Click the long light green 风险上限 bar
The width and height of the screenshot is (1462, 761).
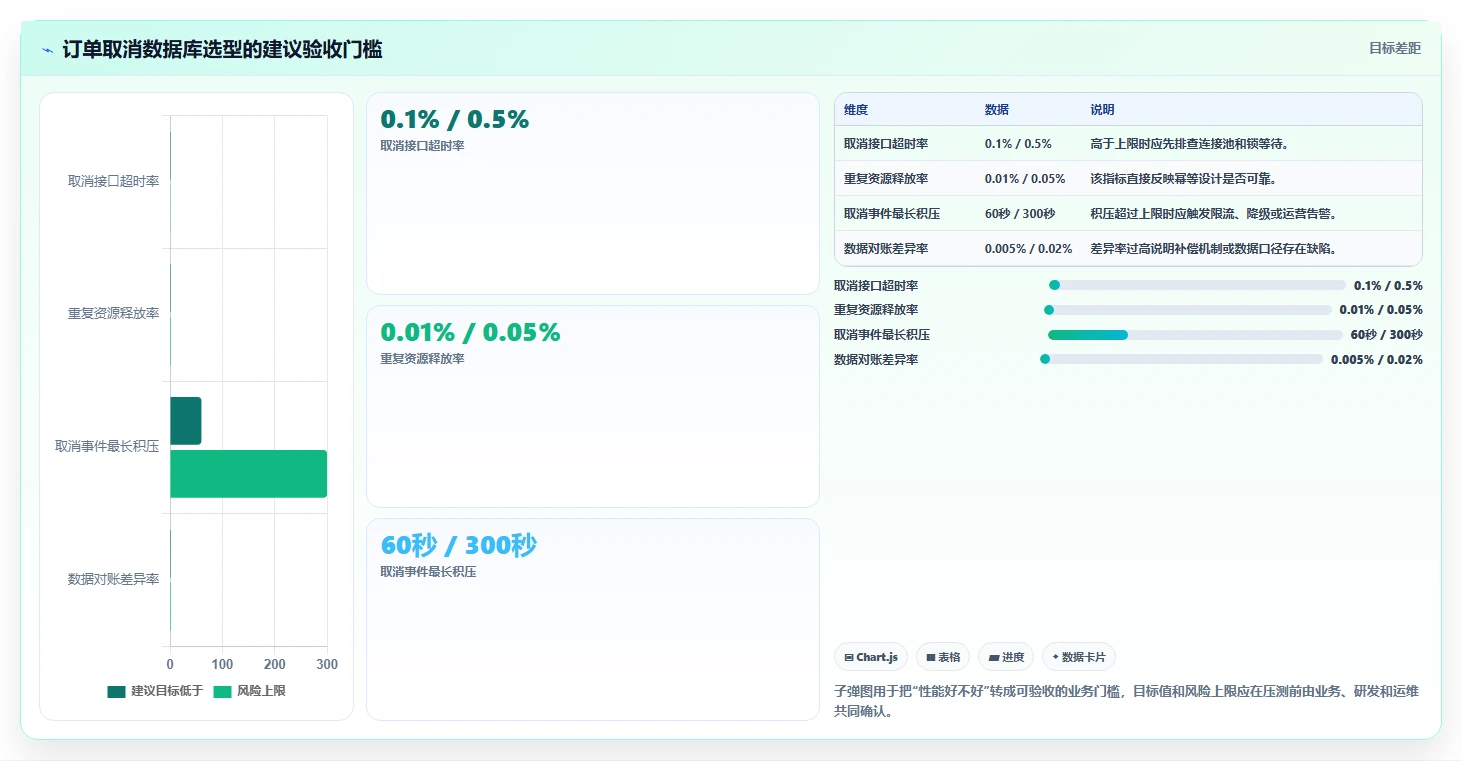click(x=248, y=474)
